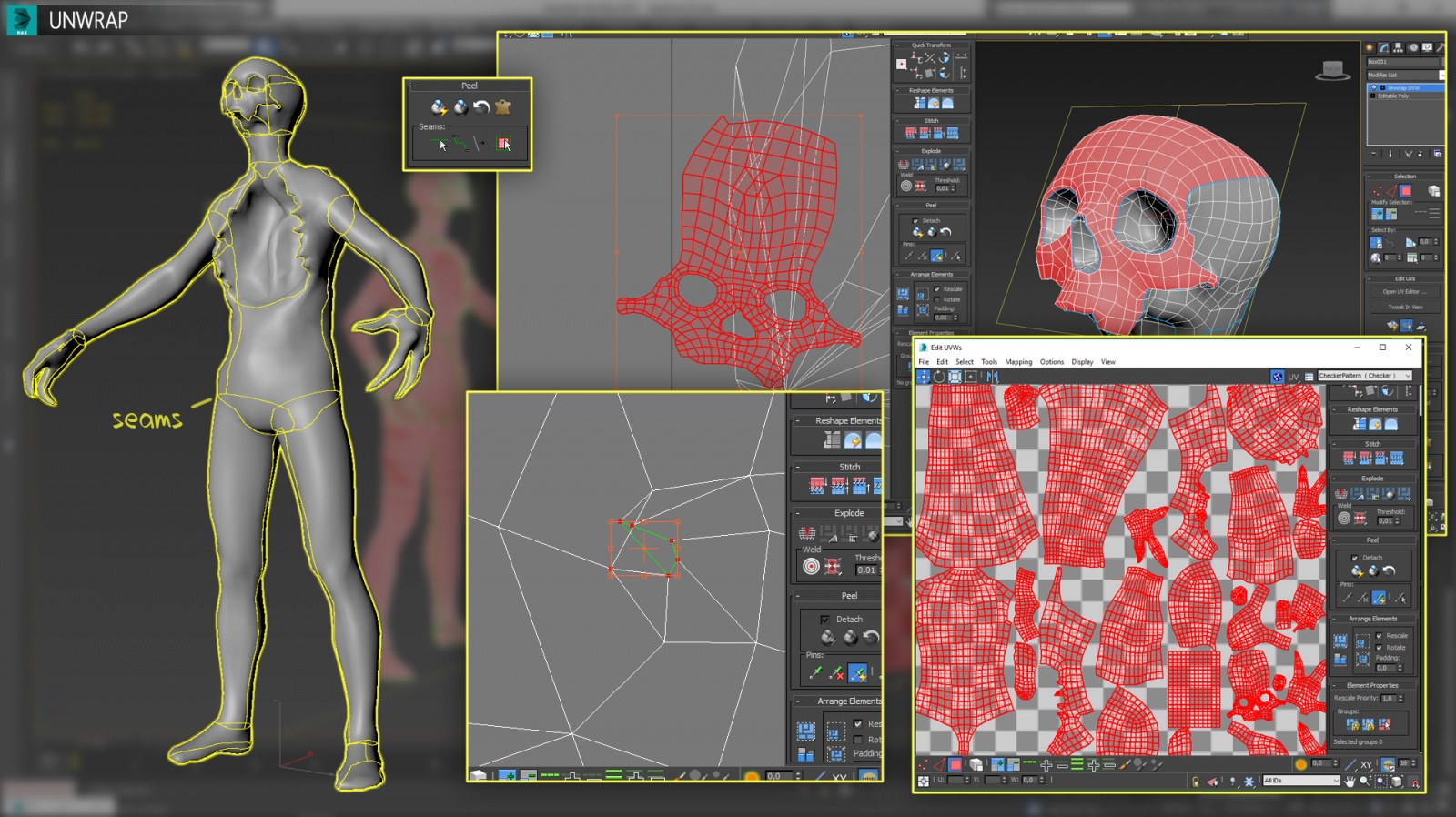Open the Mapping menu in Edit UVWs

[1017, 362]
